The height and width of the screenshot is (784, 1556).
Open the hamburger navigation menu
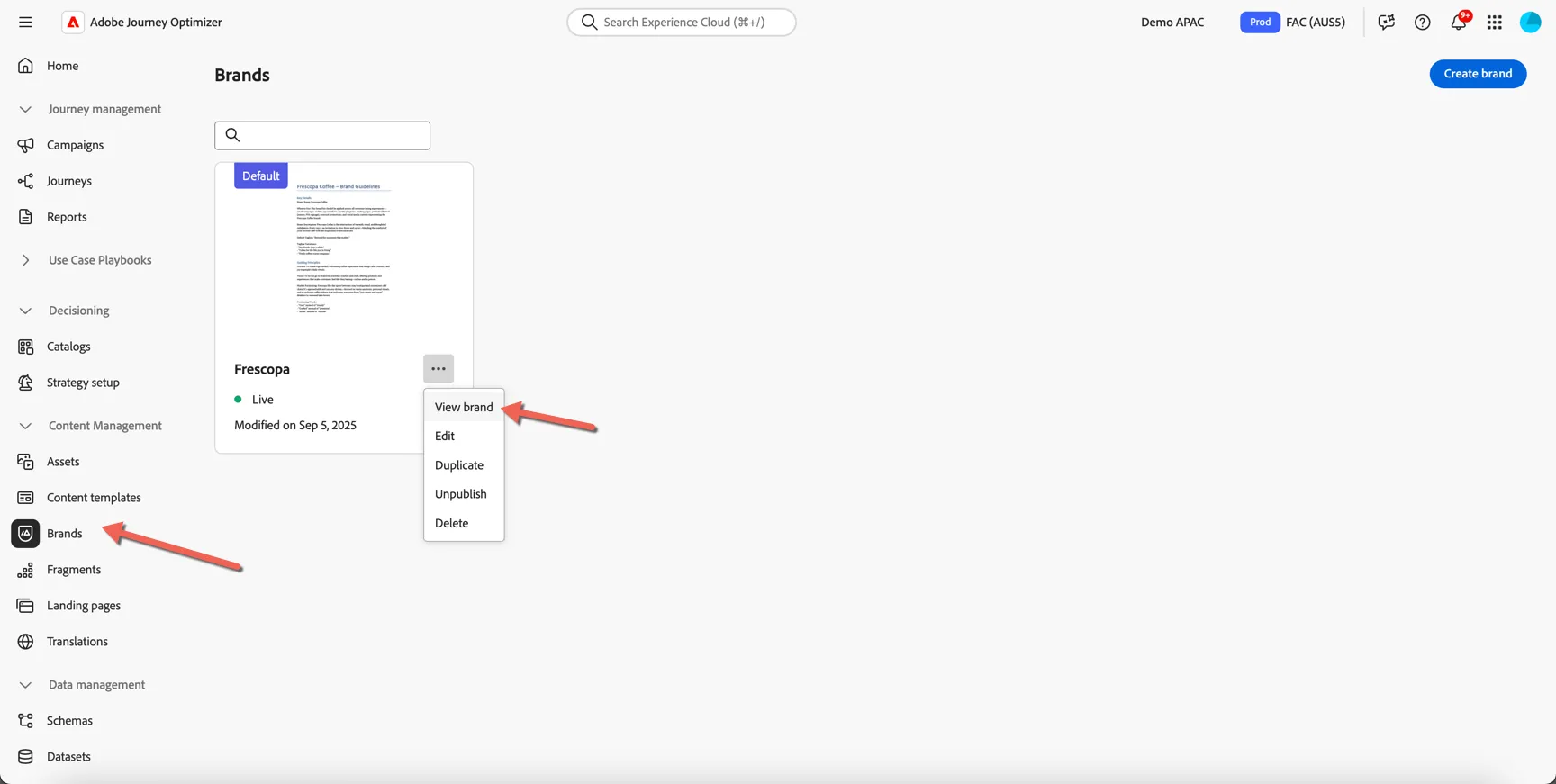(25, 22)
